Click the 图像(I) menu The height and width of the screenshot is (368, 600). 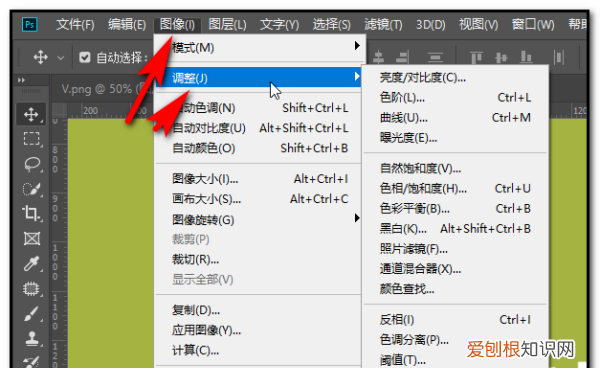(177, 25)
